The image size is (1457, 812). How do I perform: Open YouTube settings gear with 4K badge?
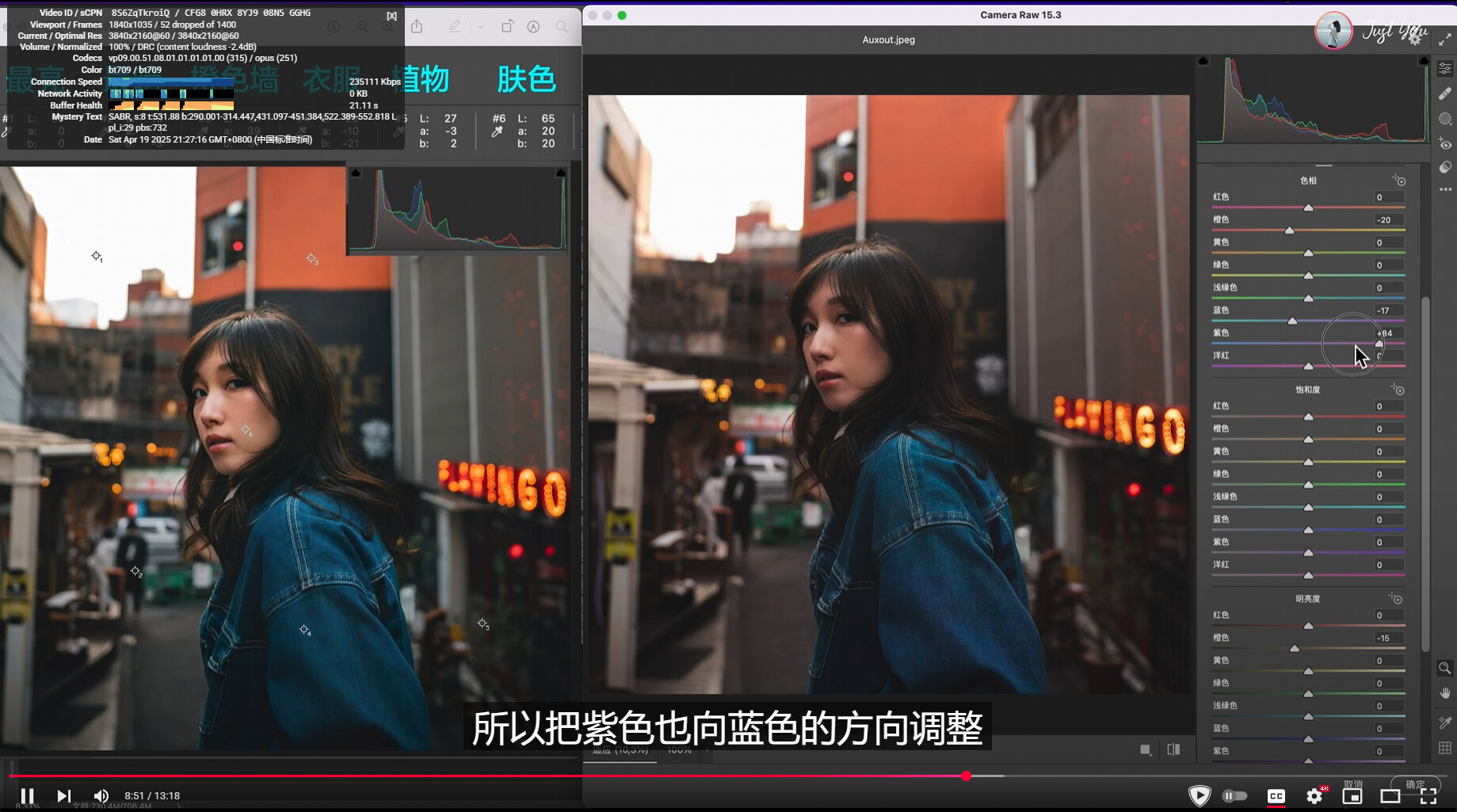[x=1315, y=795]
